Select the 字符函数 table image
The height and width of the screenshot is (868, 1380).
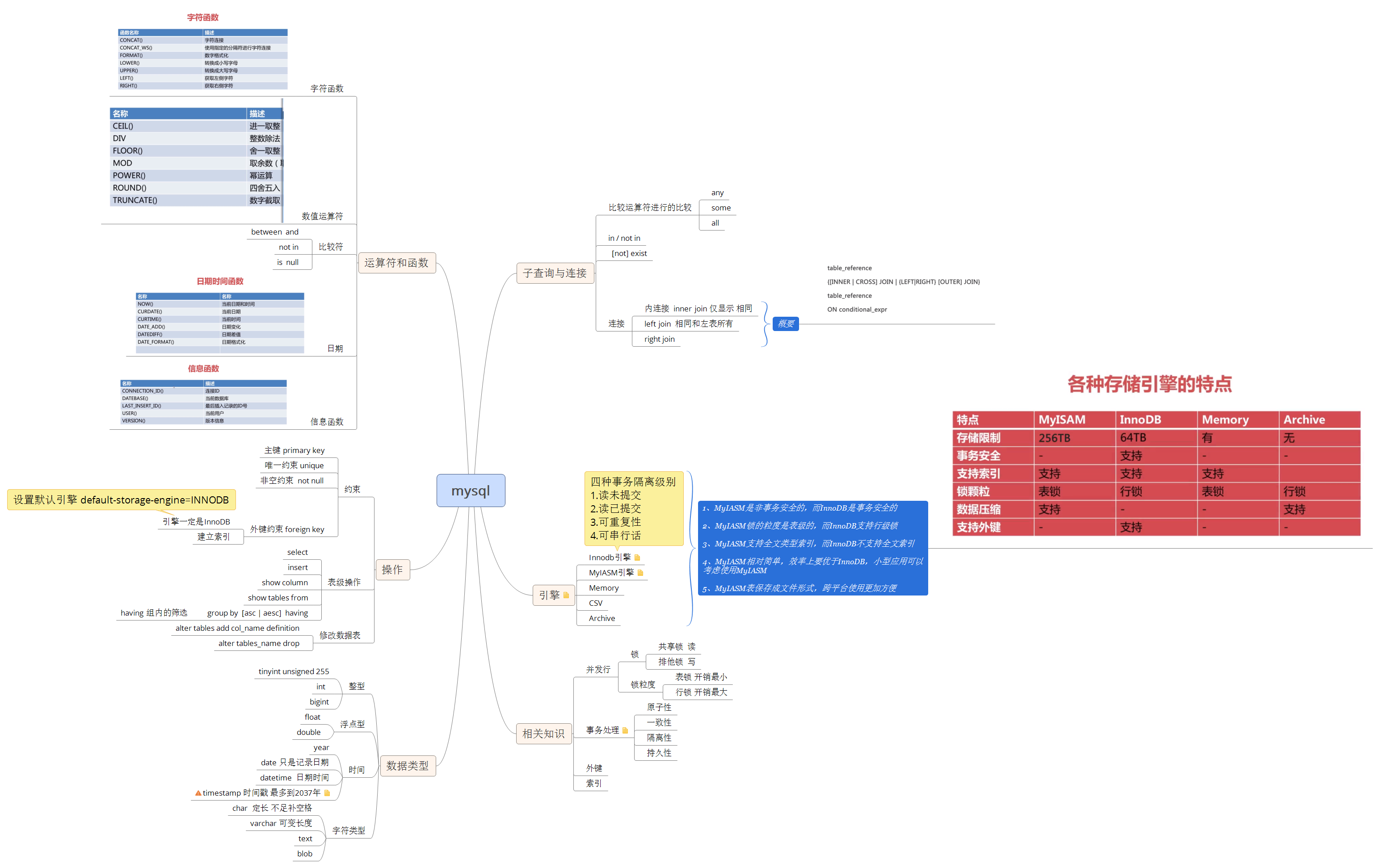(x=203, y=51)
